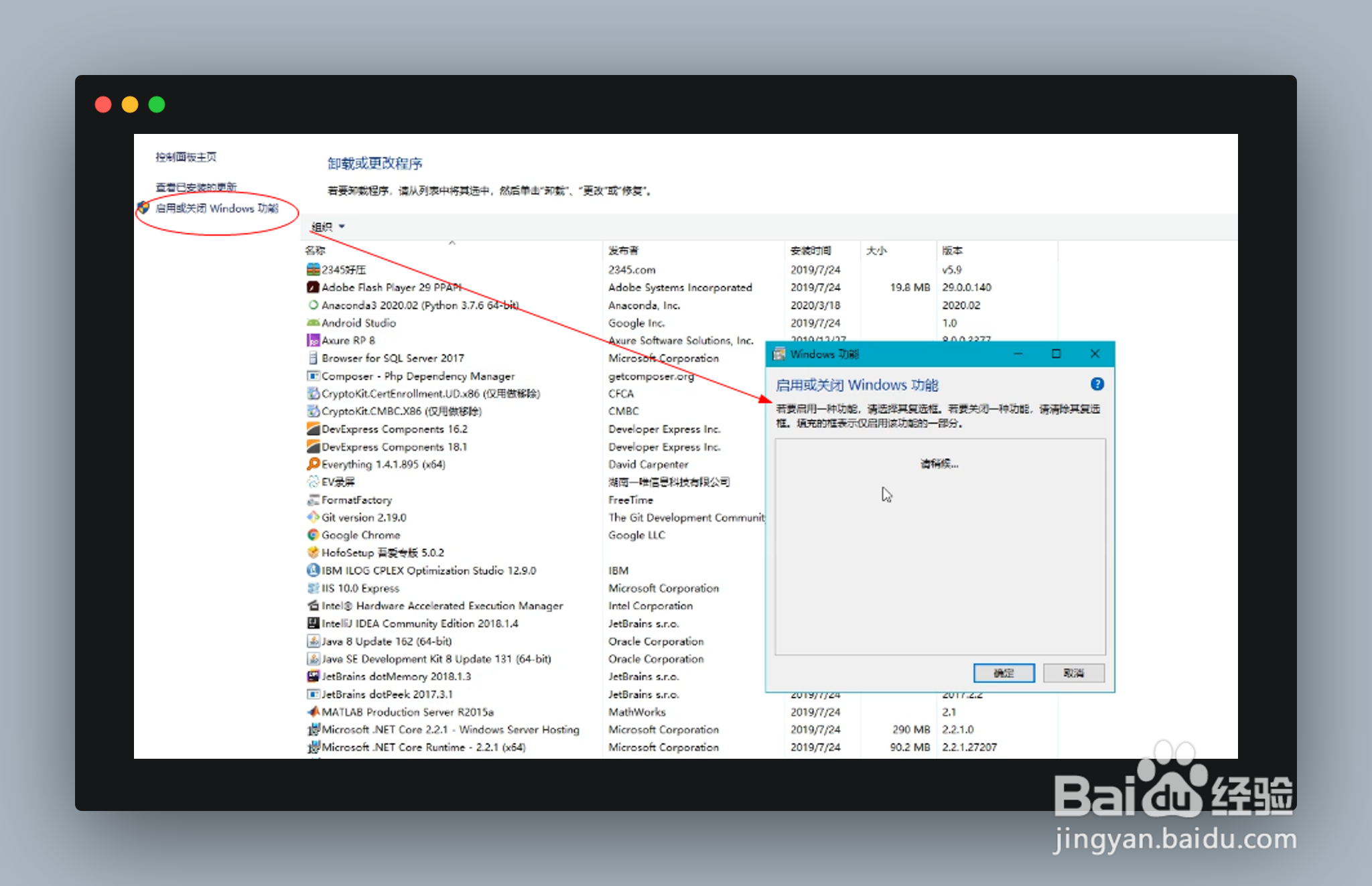Select the CryptoKit.CMBC.X86 row
Image resolution: width=1372 pixels, height=886 pixels.
(394, 411)
